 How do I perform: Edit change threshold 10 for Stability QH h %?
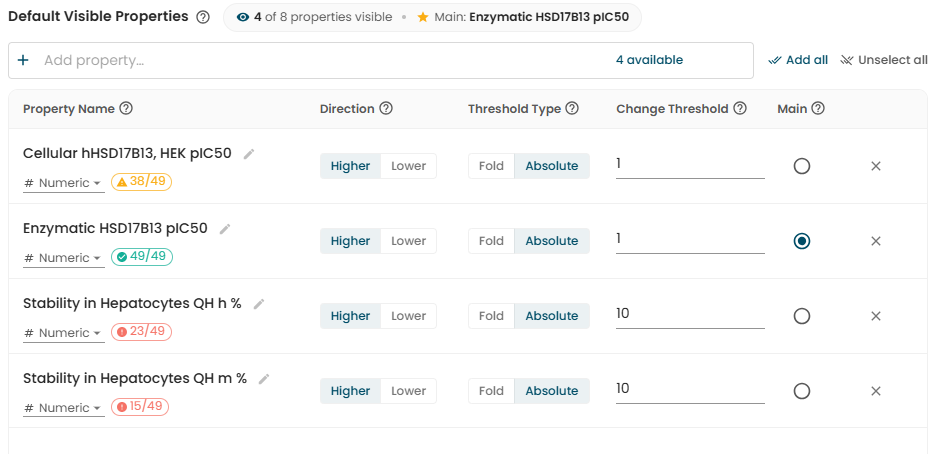(690, 315)
